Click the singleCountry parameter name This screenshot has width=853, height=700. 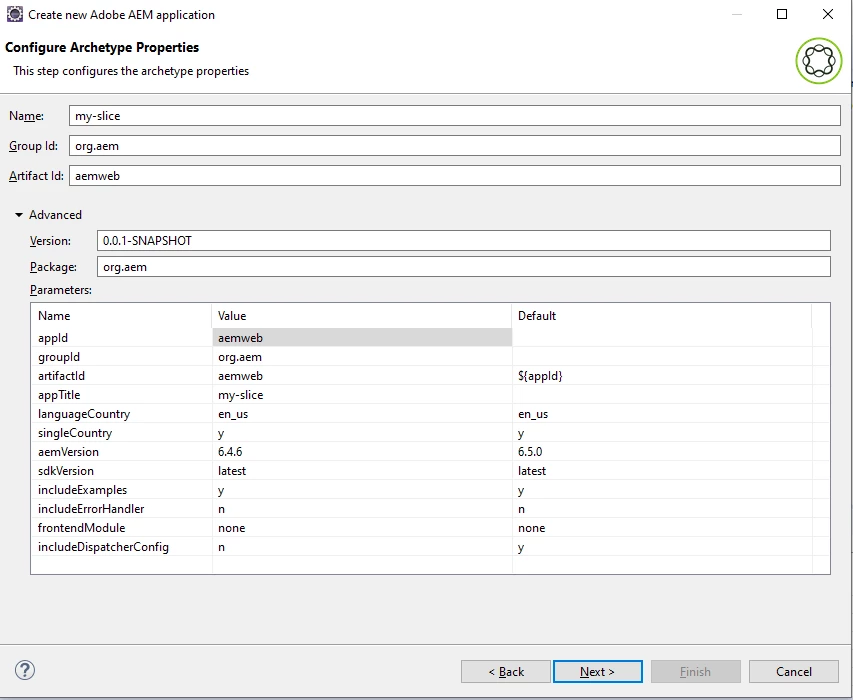(75, 433)
